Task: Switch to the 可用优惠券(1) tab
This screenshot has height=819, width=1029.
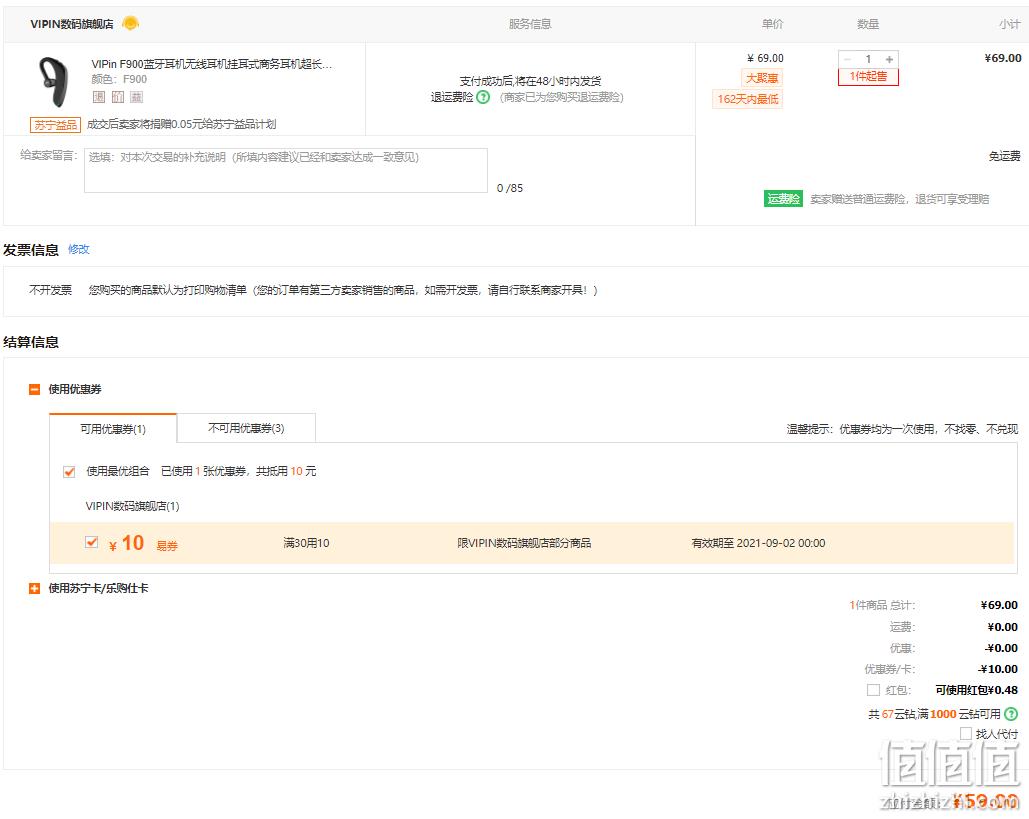Action: 113,429
